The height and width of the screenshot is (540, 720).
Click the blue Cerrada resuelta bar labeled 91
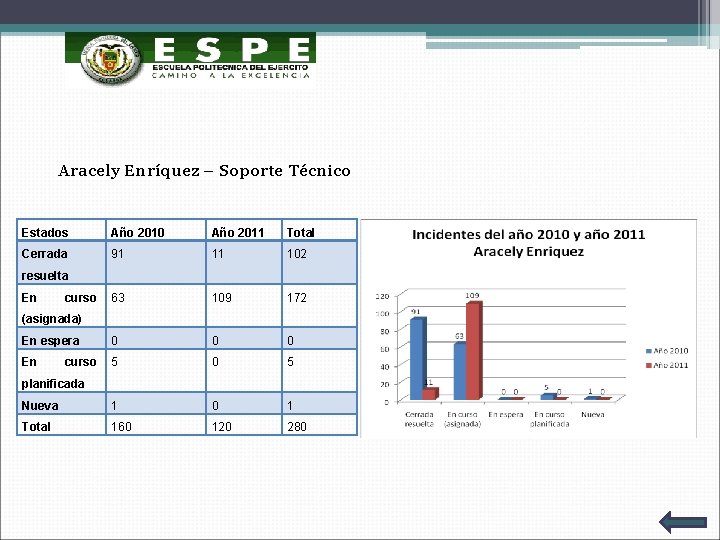pyautogui.click(x=417, y=358)
